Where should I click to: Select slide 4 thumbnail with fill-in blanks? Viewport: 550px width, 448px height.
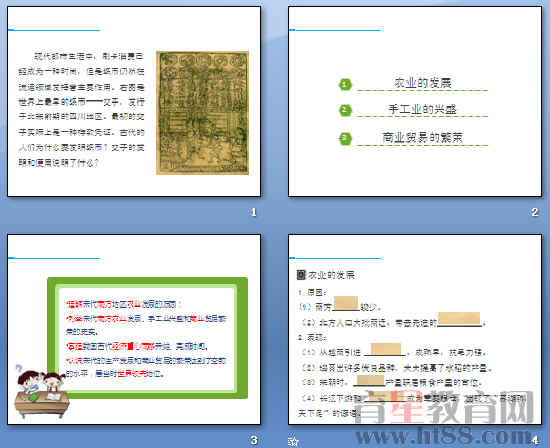pos(415,329)
